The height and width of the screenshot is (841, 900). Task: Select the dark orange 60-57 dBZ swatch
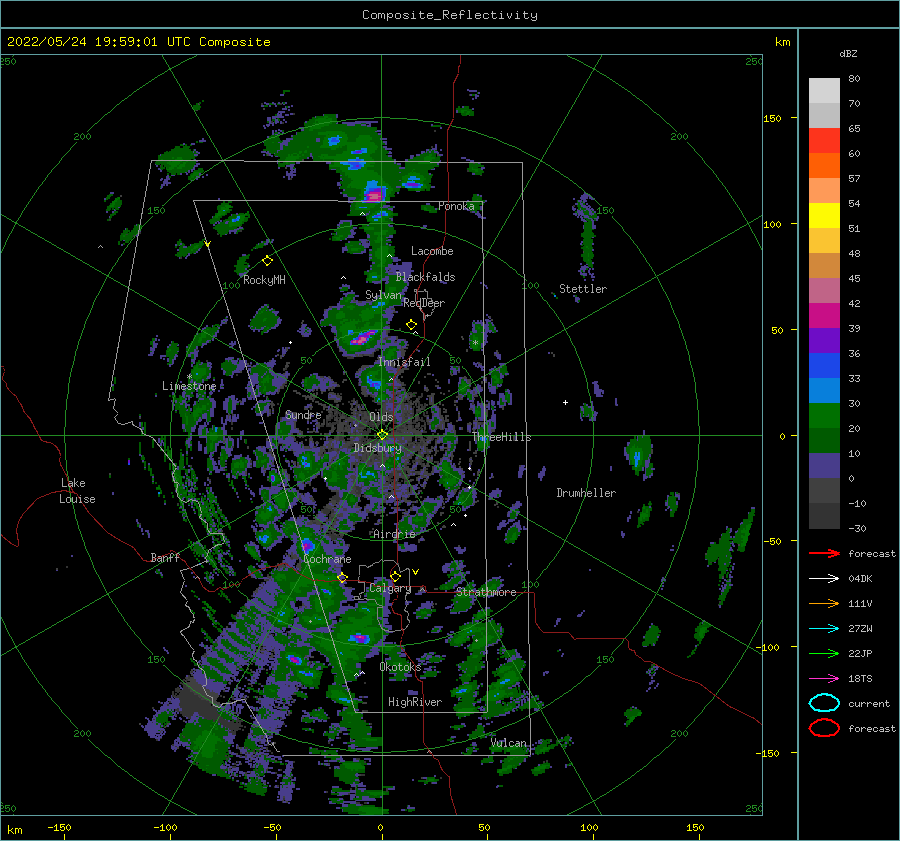(x=824, y=166)
